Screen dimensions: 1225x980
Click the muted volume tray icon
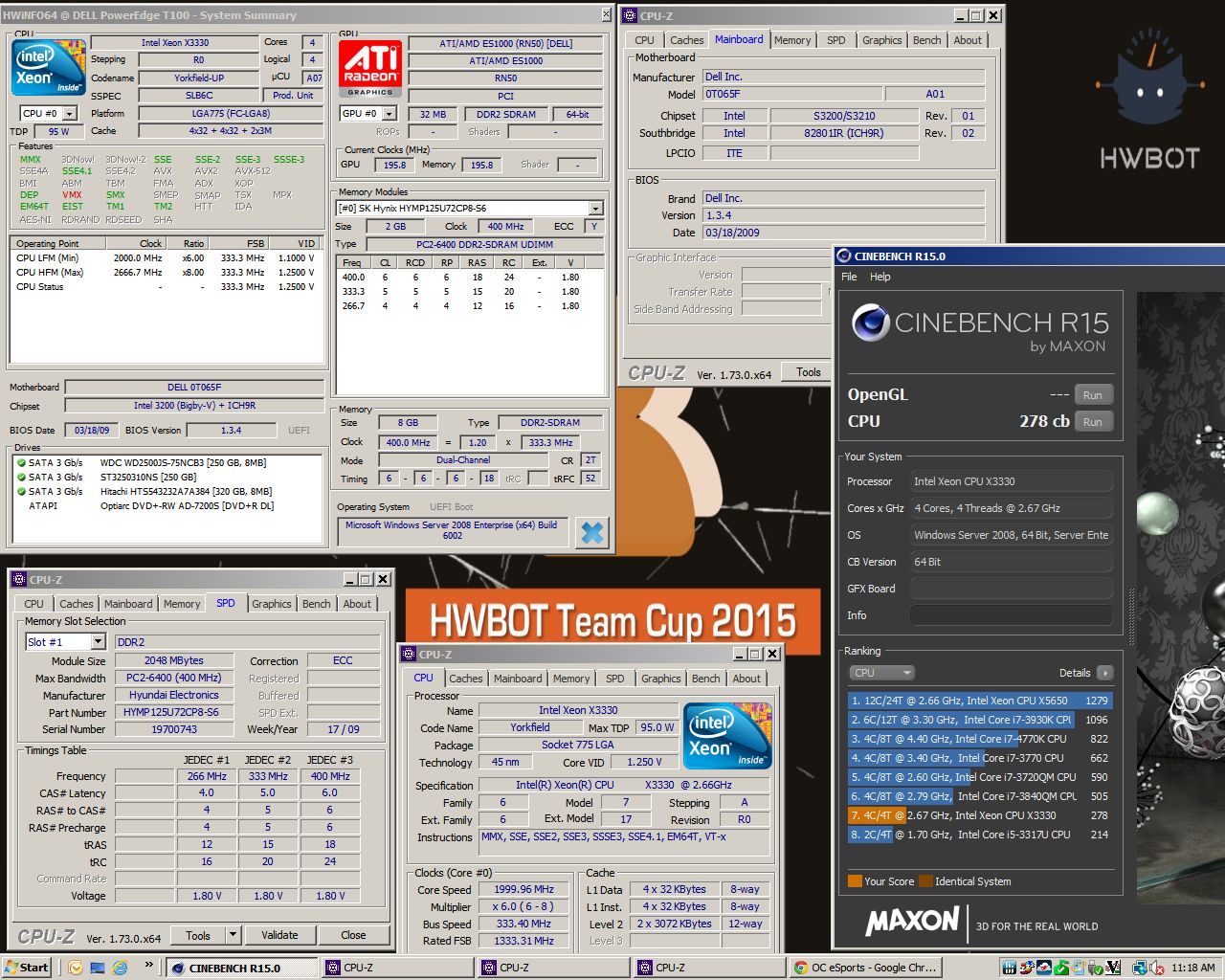click(x=1159, y=968)
